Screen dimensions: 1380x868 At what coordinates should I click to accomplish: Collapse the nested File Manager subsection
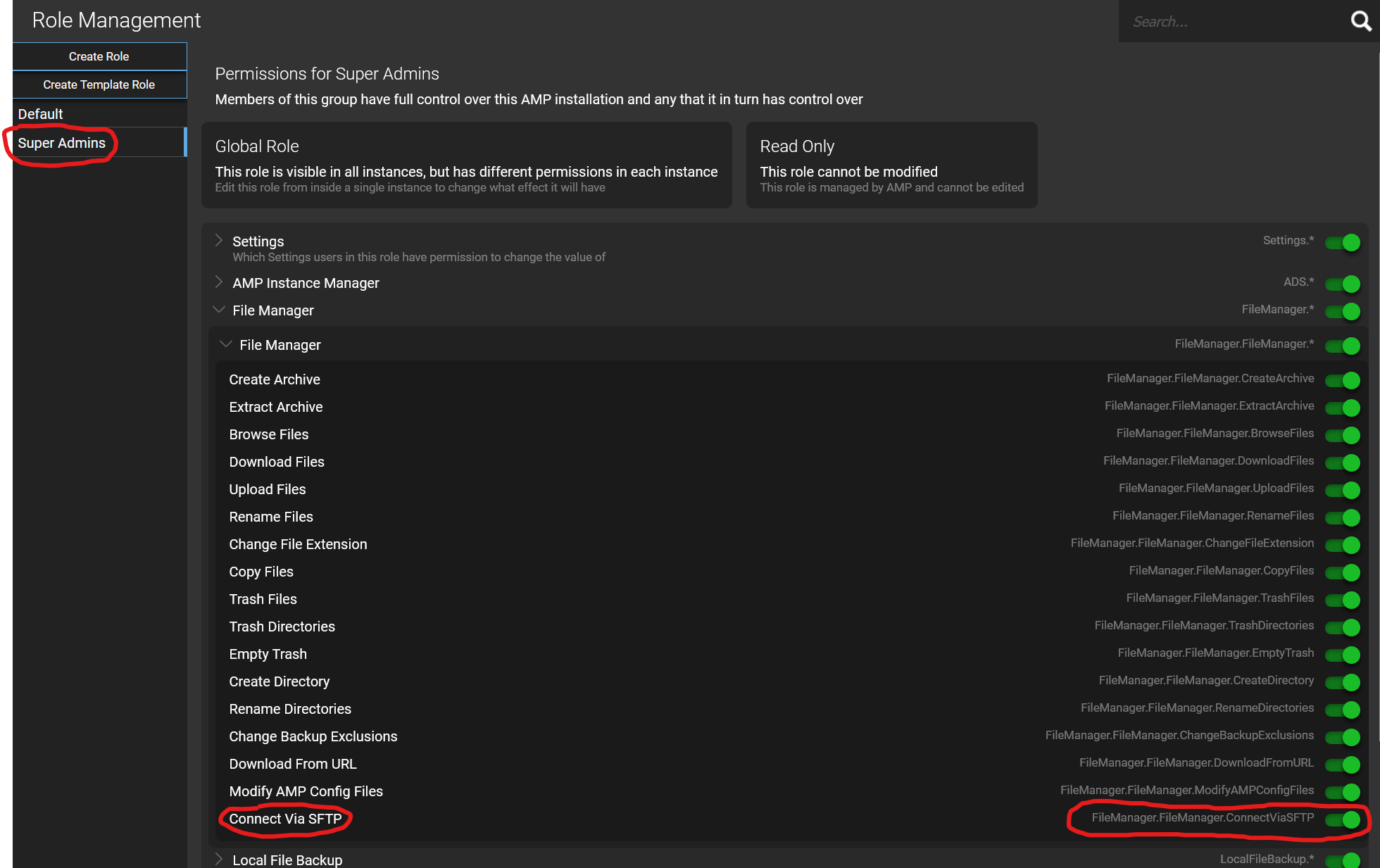(226, 344)
